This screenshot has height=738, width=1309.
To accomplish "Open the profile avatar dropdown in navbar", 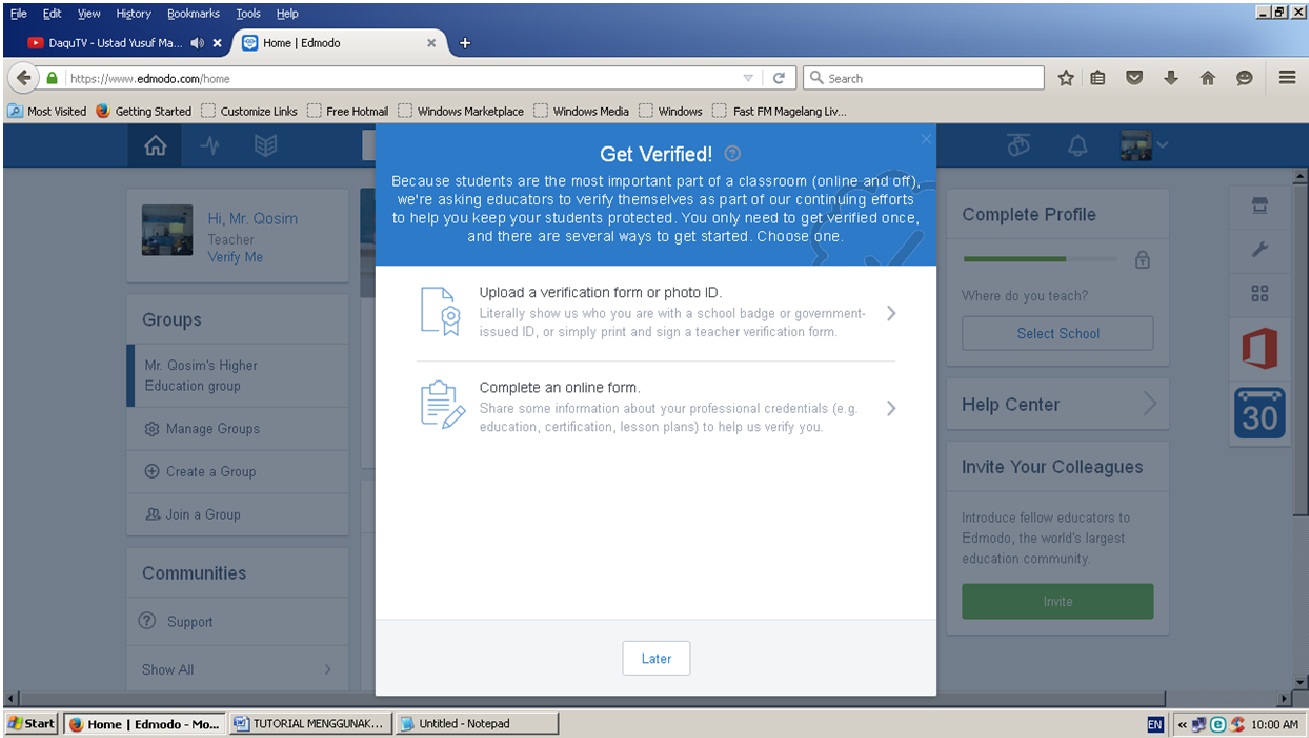I will (1144, 146).
